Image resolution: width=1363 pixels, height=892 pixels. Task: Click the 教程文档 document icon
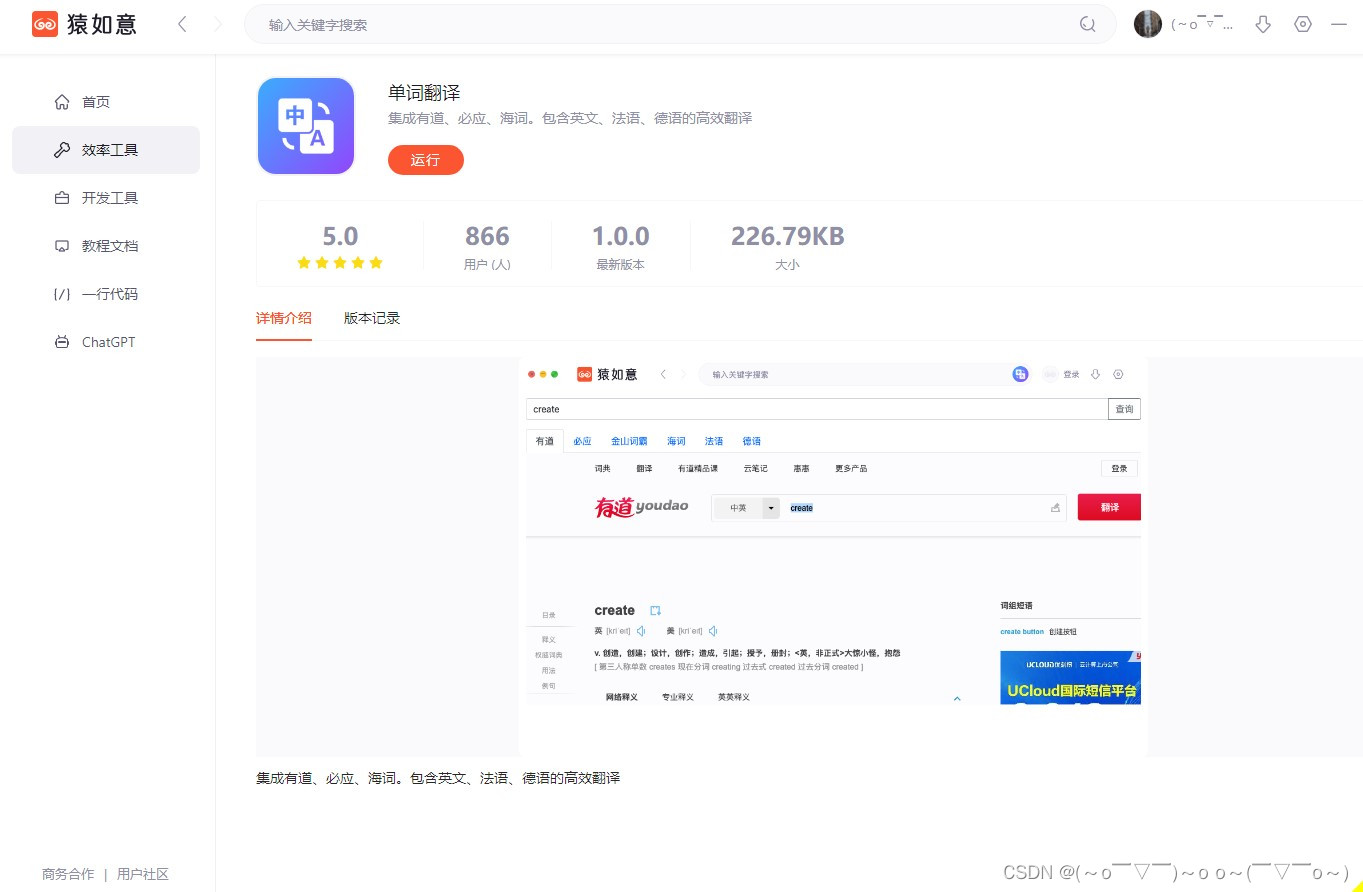[62, 246]
